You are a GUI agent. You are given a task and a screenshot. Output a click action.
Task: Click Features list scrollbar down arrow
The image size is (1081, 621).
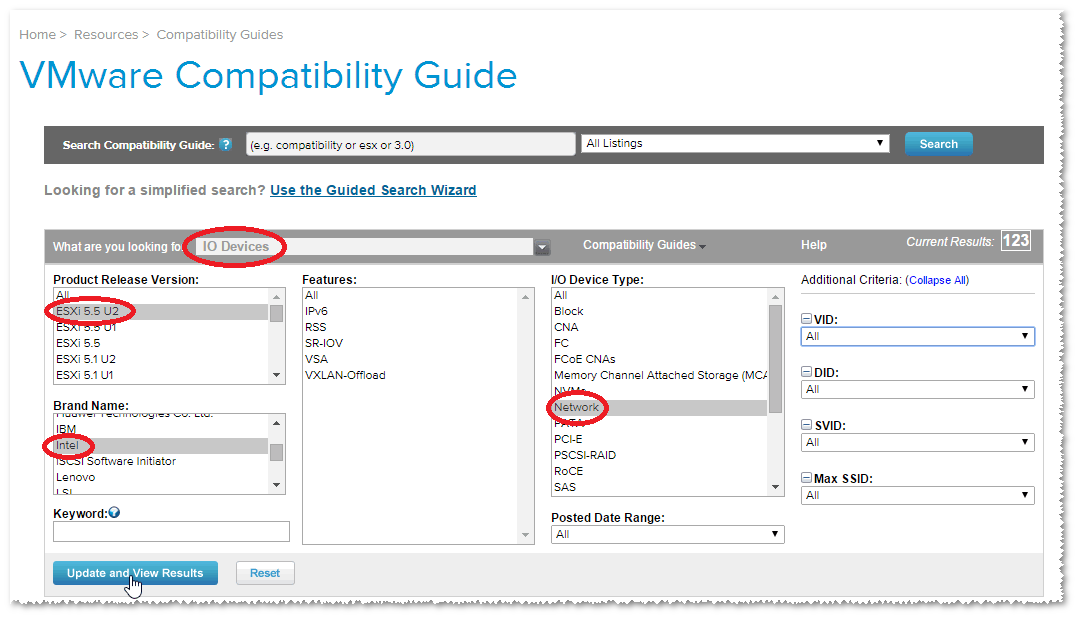point(525,535)
